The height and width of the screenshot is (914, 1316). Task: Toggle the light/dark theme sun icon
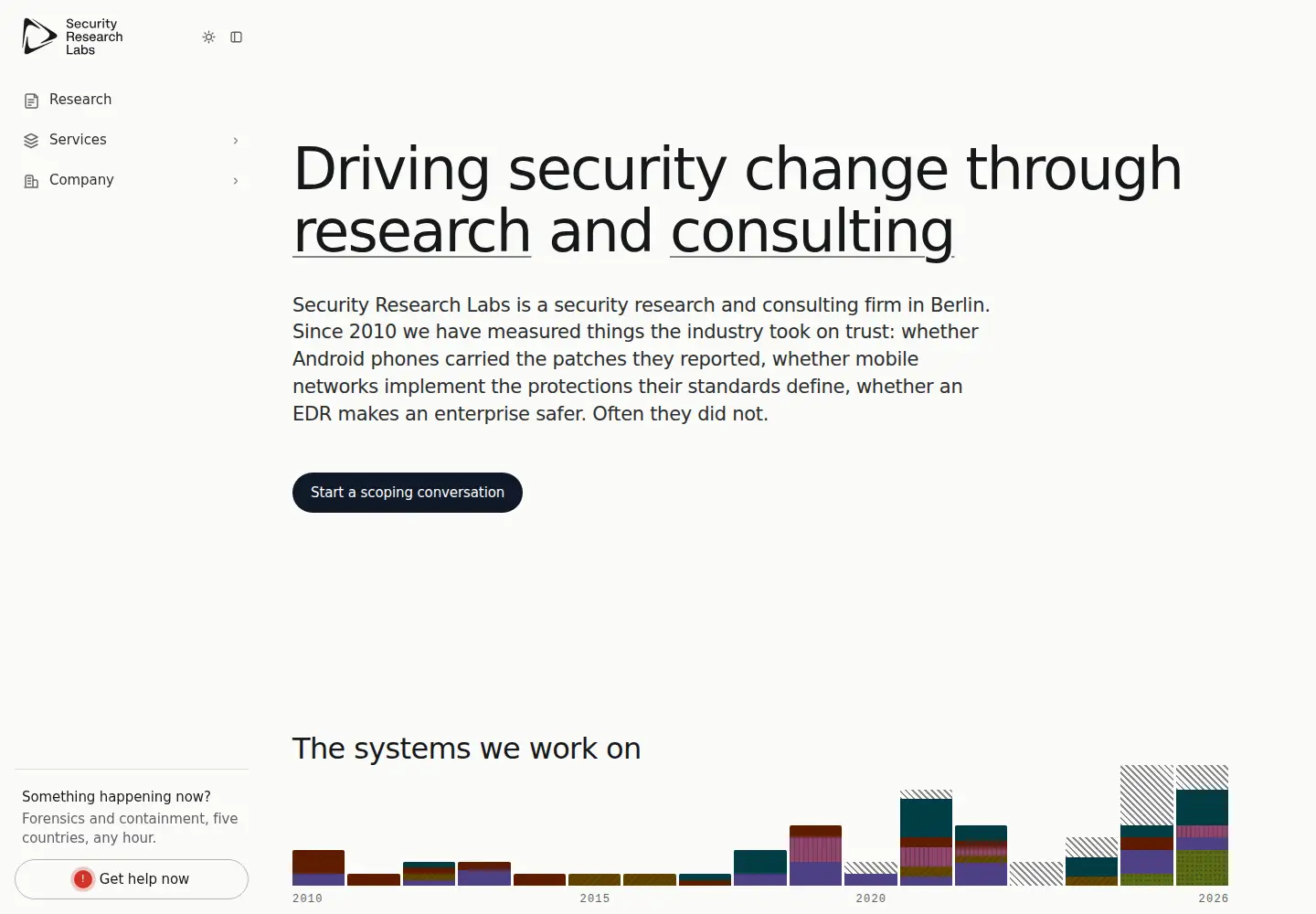pos(208,37)
